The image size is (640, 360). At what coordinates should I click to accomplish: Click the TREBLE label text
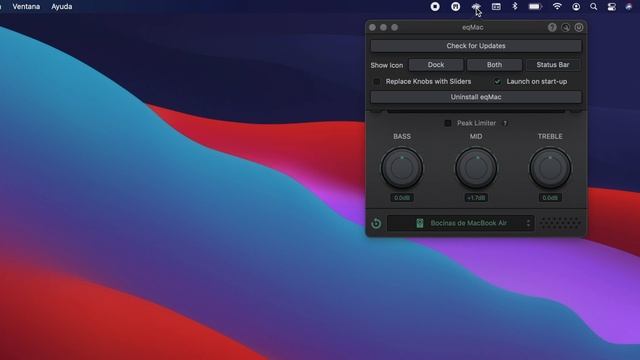(550, 137)
